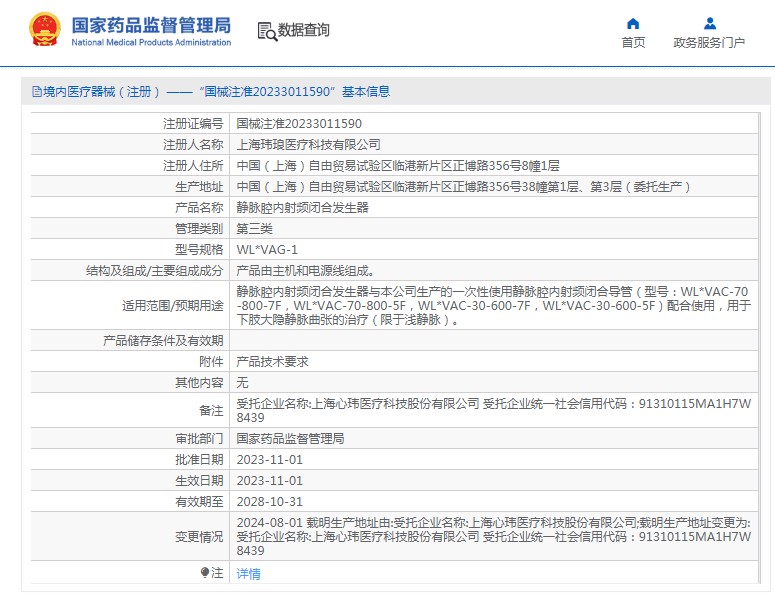Click the 政务服务门户 user icon
Screen dimensions: 775x603
pos(710,23)
